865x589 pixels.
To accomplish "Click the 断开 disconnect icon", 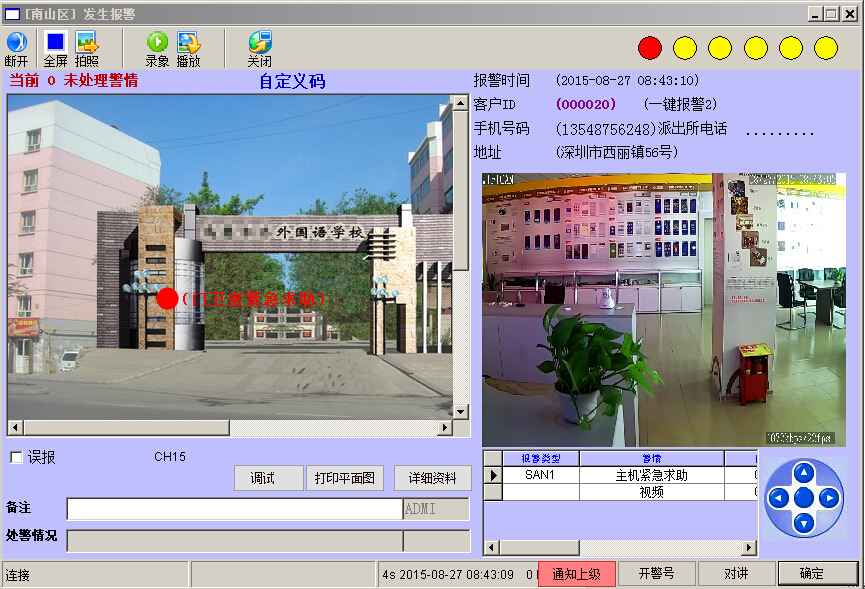I will (17, 43).
